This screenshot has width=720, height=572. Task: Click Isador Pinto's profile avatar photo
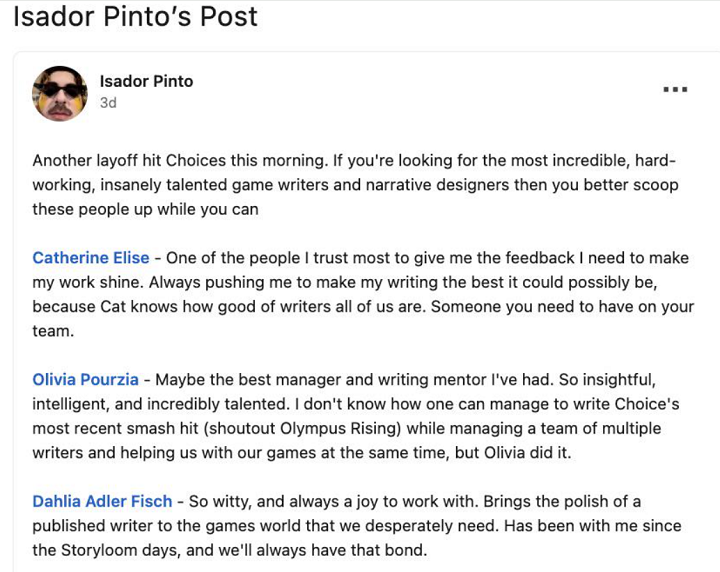[60, 94]
